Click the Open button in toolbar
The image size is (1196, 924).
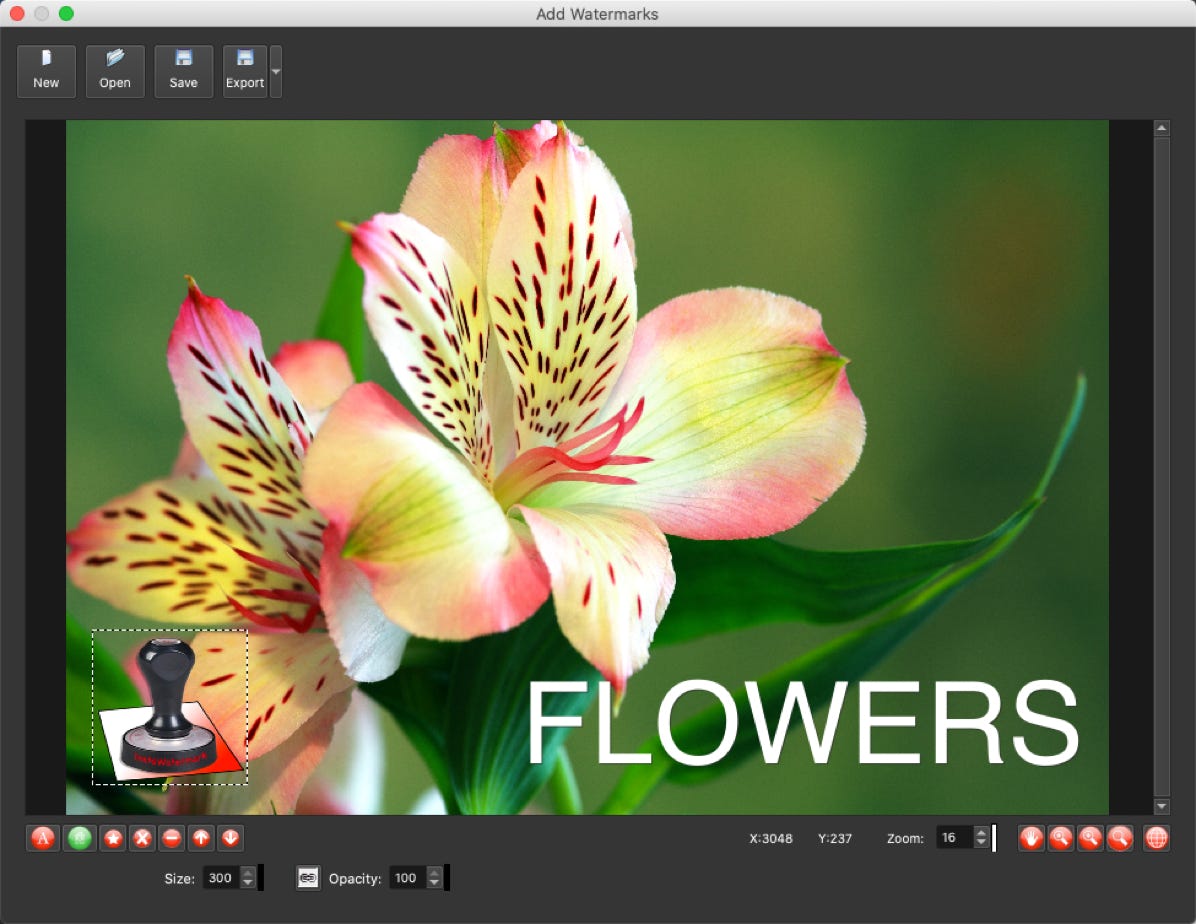click(x=115, y=71)
